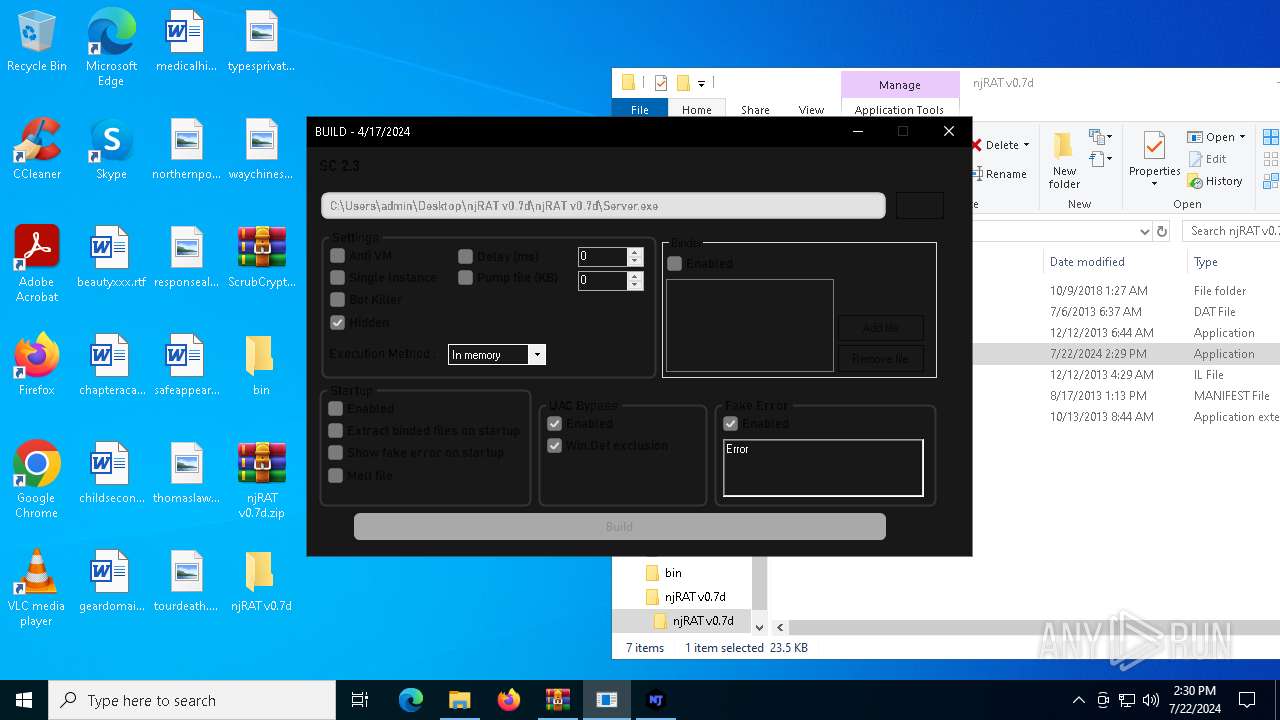Screen dimensions: 1280x720
Task: Open the Application Tools tab
Action: click(899, 110)
